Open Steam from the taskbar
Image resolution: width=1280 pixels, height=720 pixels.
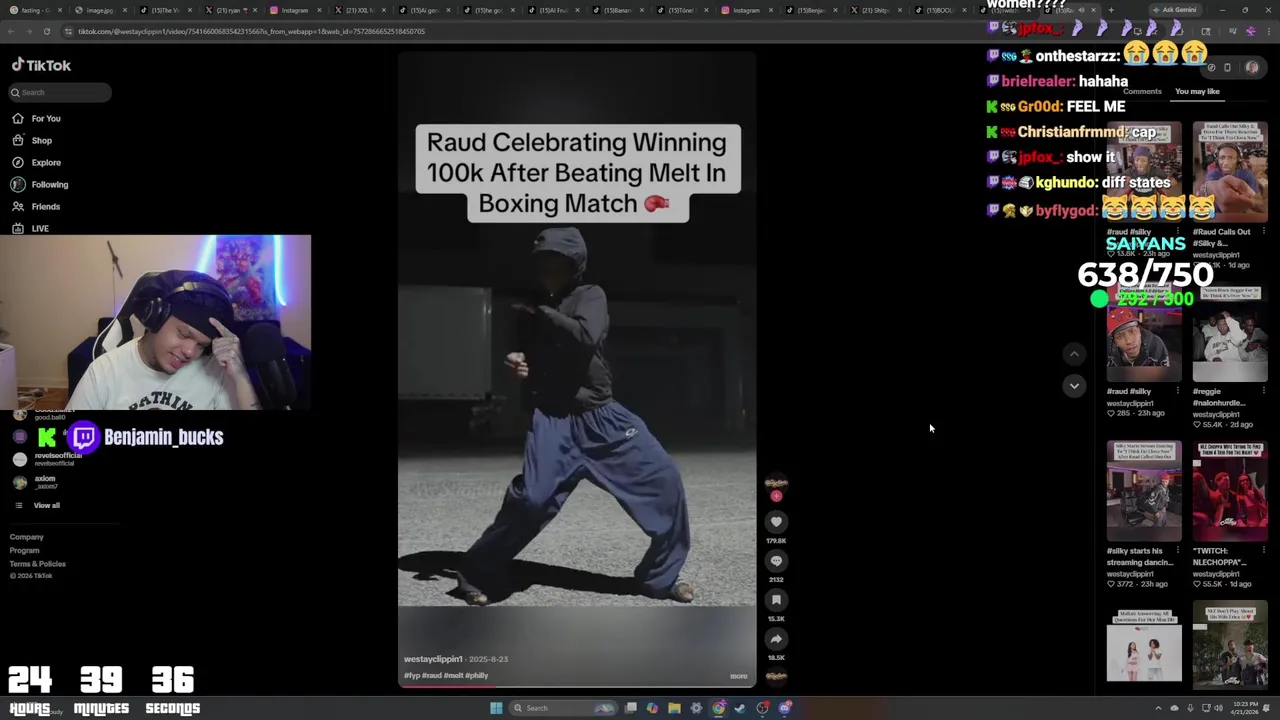click(x=740, y=708)
